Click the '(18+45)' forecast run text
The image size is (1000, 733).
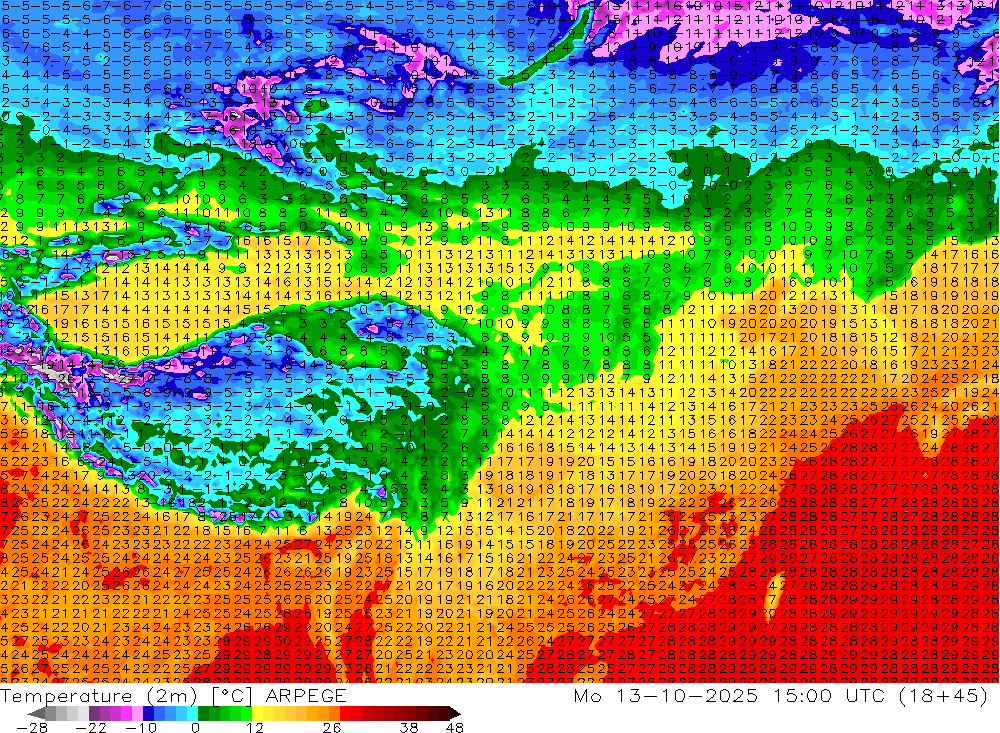coord(944,695)
